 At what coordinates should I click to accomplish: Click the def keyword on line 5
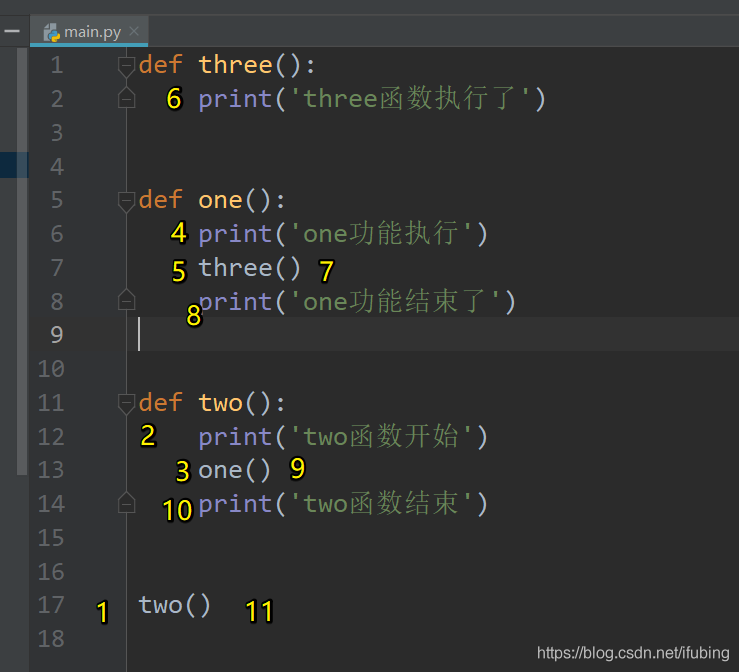[x=161, y=200]
